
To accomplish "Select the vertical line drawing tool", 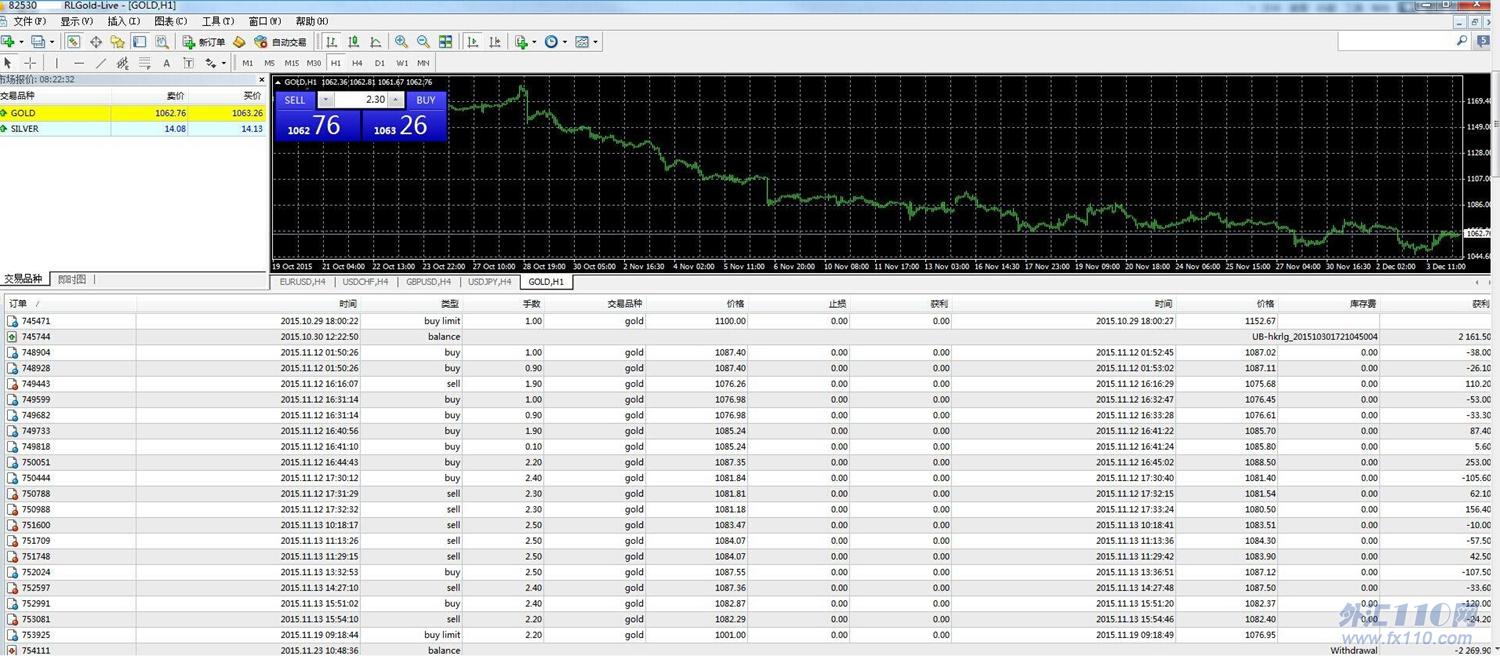I will tap(56, 63).
